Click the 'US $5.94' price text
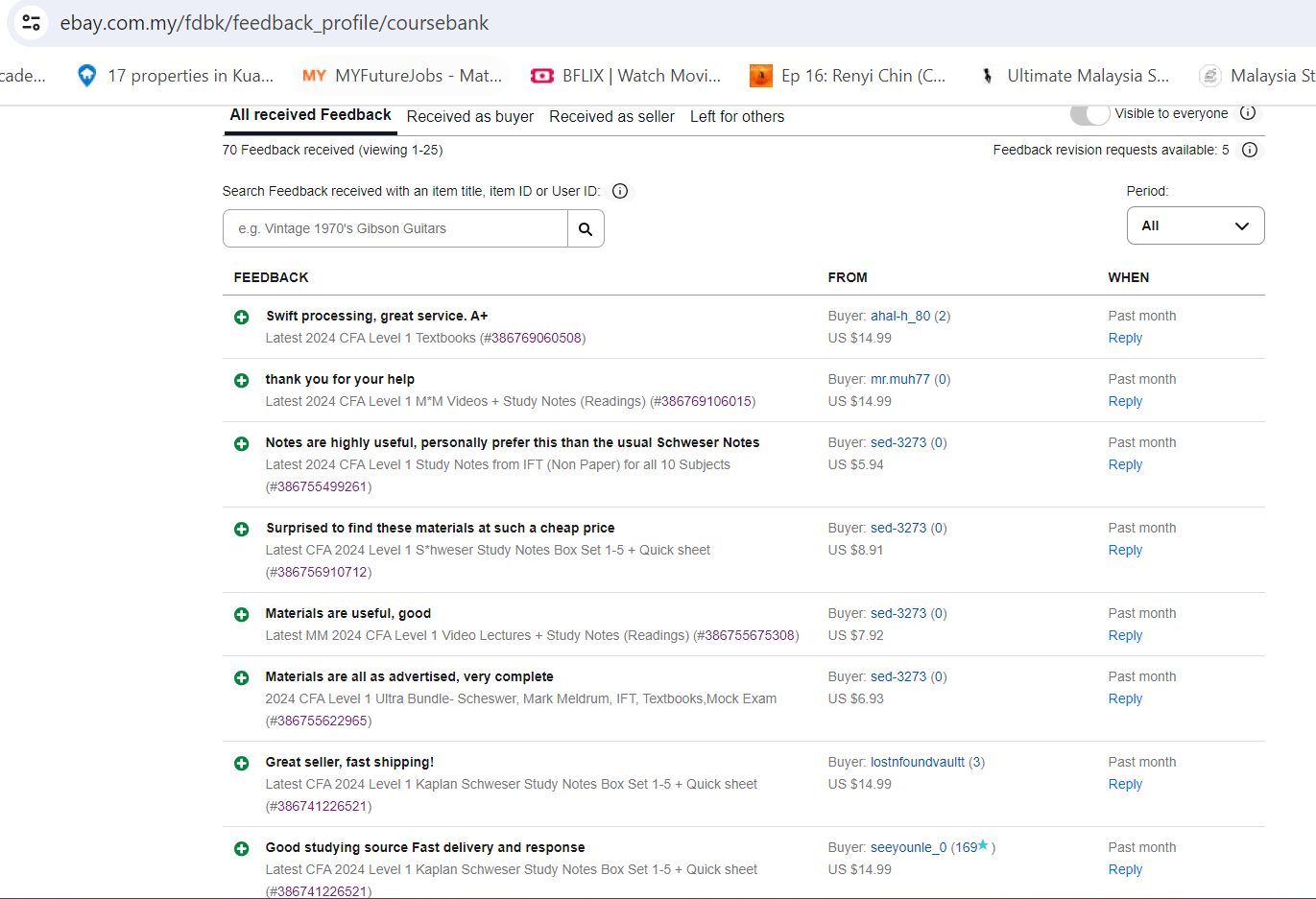 point(856,464)
